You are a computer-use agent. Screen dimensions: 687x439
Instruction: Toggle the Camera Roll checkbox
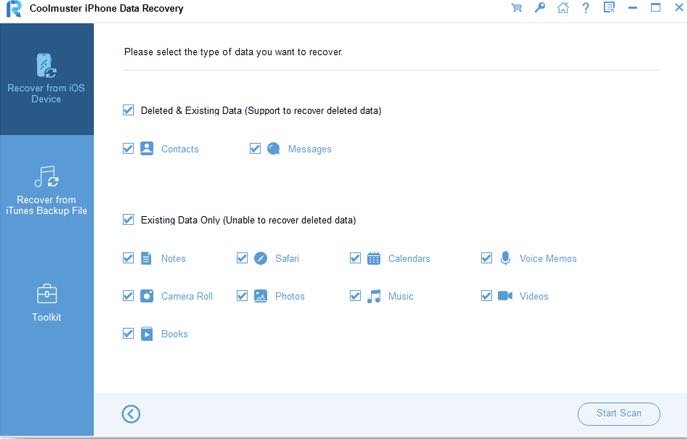128,296
